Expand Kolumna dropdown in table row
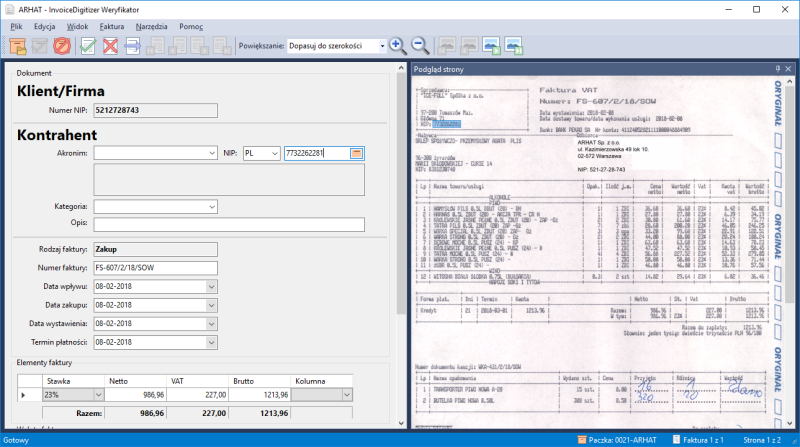Viewport: 800px width, 447px height. point(347,395)
